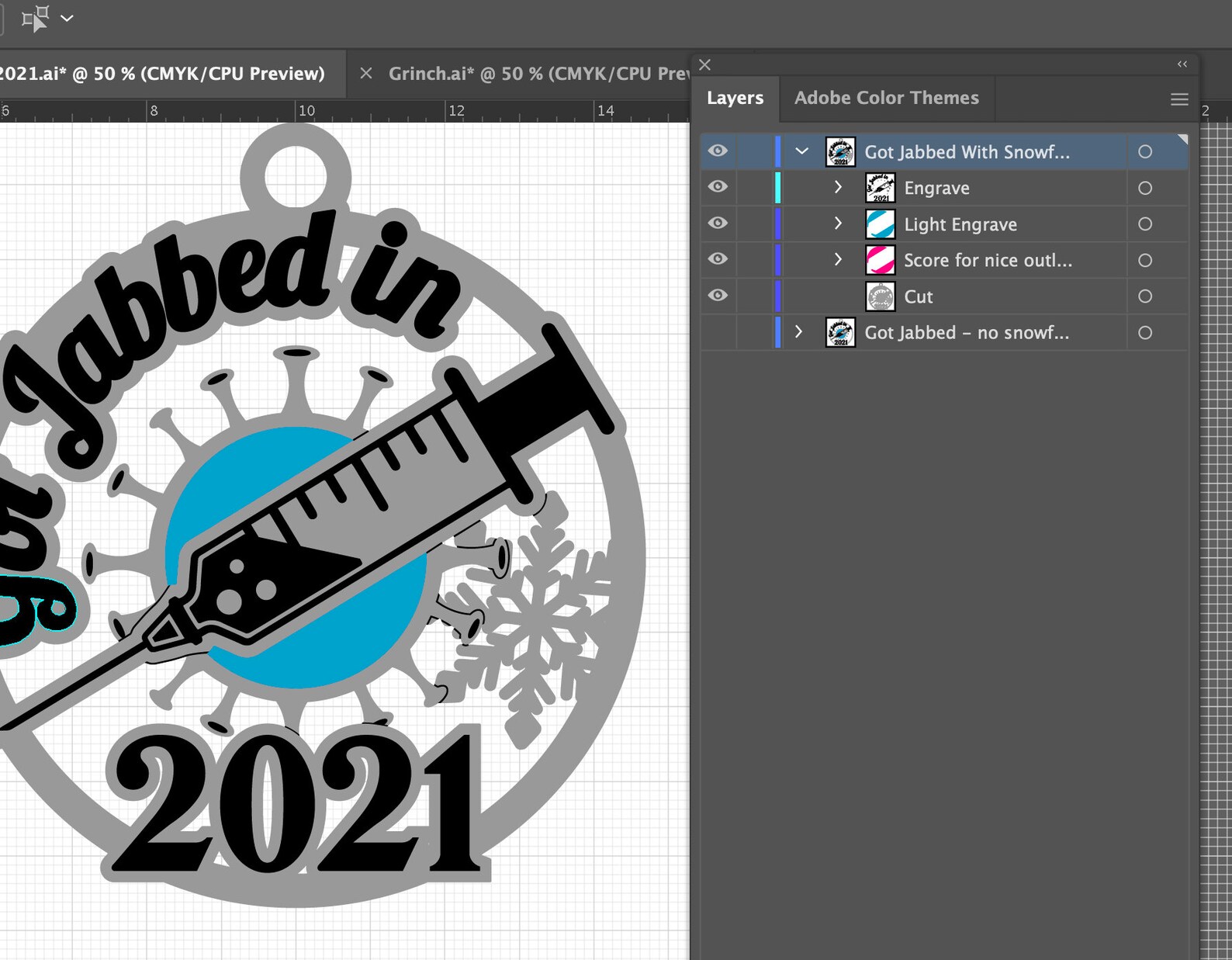Viewport: 1232px width, 960px height.
Task: Select the Cut layer name
Action: 919,297
